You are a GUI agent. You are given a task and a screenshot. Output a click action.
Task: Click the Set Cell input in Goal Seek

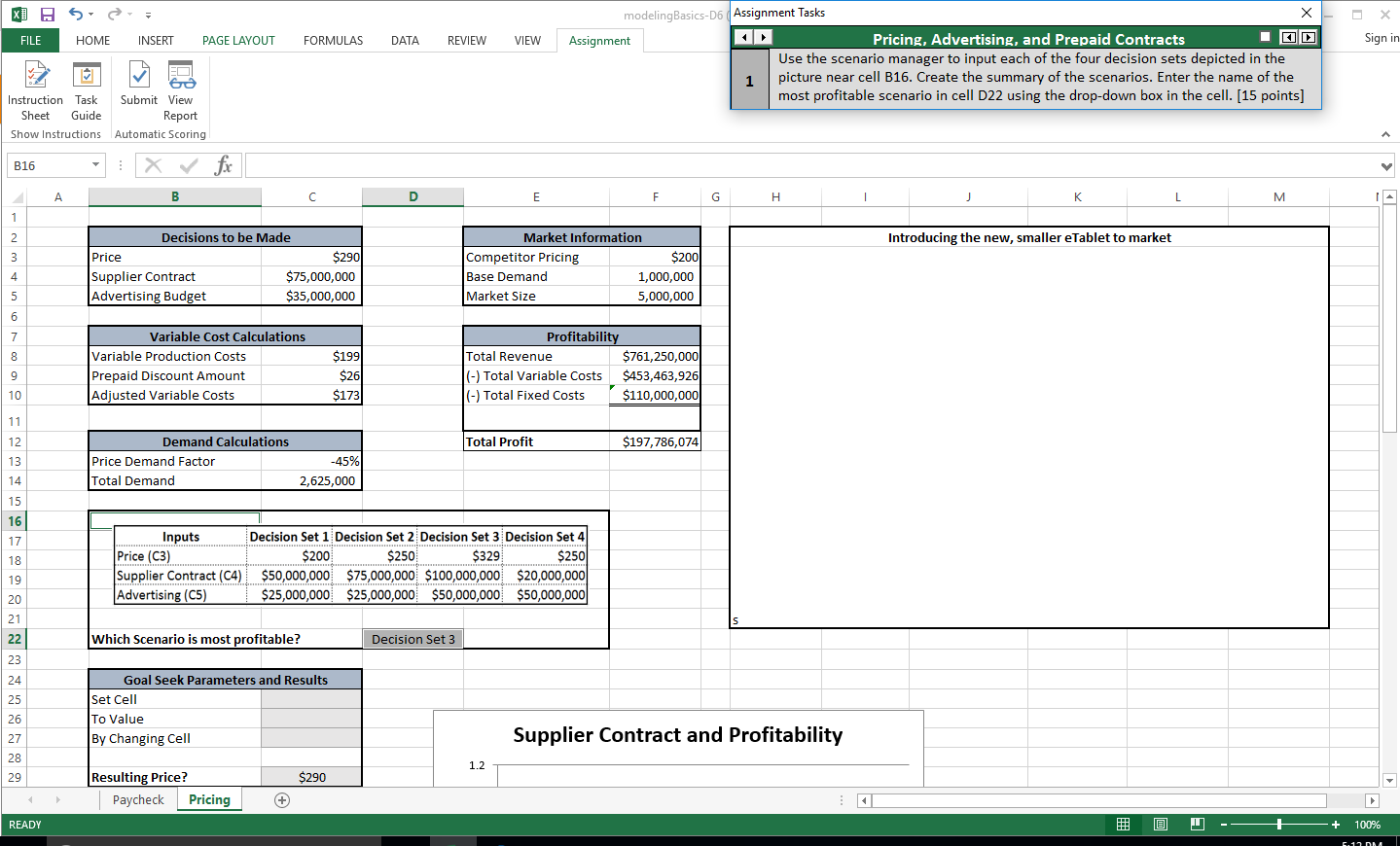pos(311,699)
